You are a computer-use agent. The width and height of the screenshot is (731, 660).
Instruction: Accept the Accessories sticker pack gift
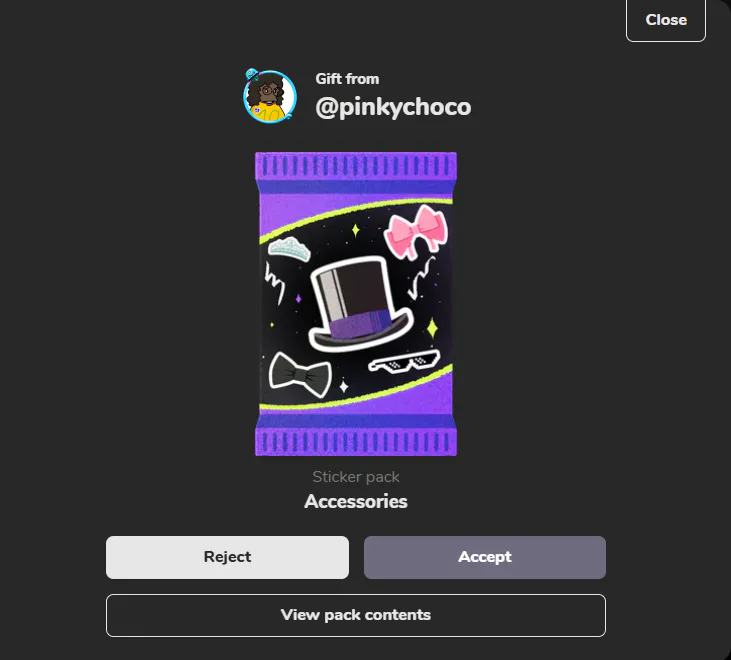pyautogui.click(x=485, y=557)
